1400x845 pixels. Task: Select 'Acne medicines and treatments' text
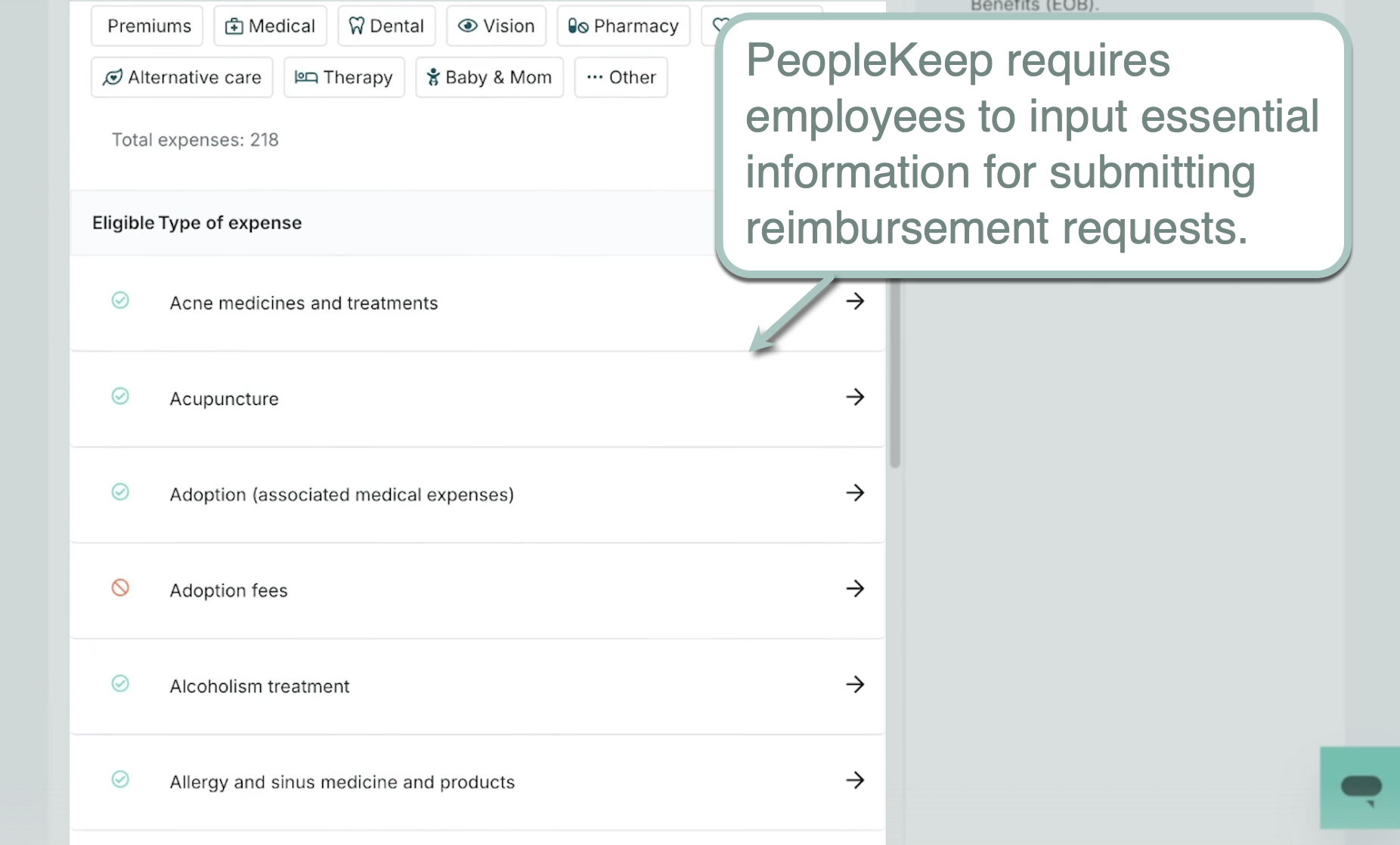[x=304, y=303]
